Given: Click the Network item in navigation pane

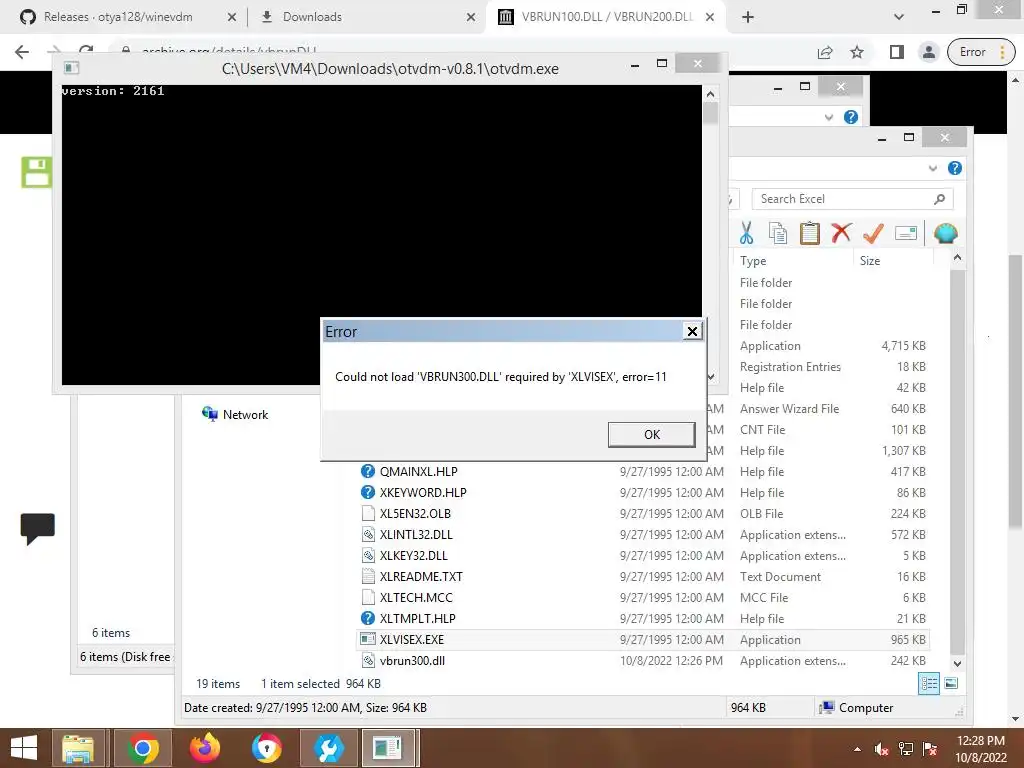Looking at the screenshot, I should click(x=235, y=415).
